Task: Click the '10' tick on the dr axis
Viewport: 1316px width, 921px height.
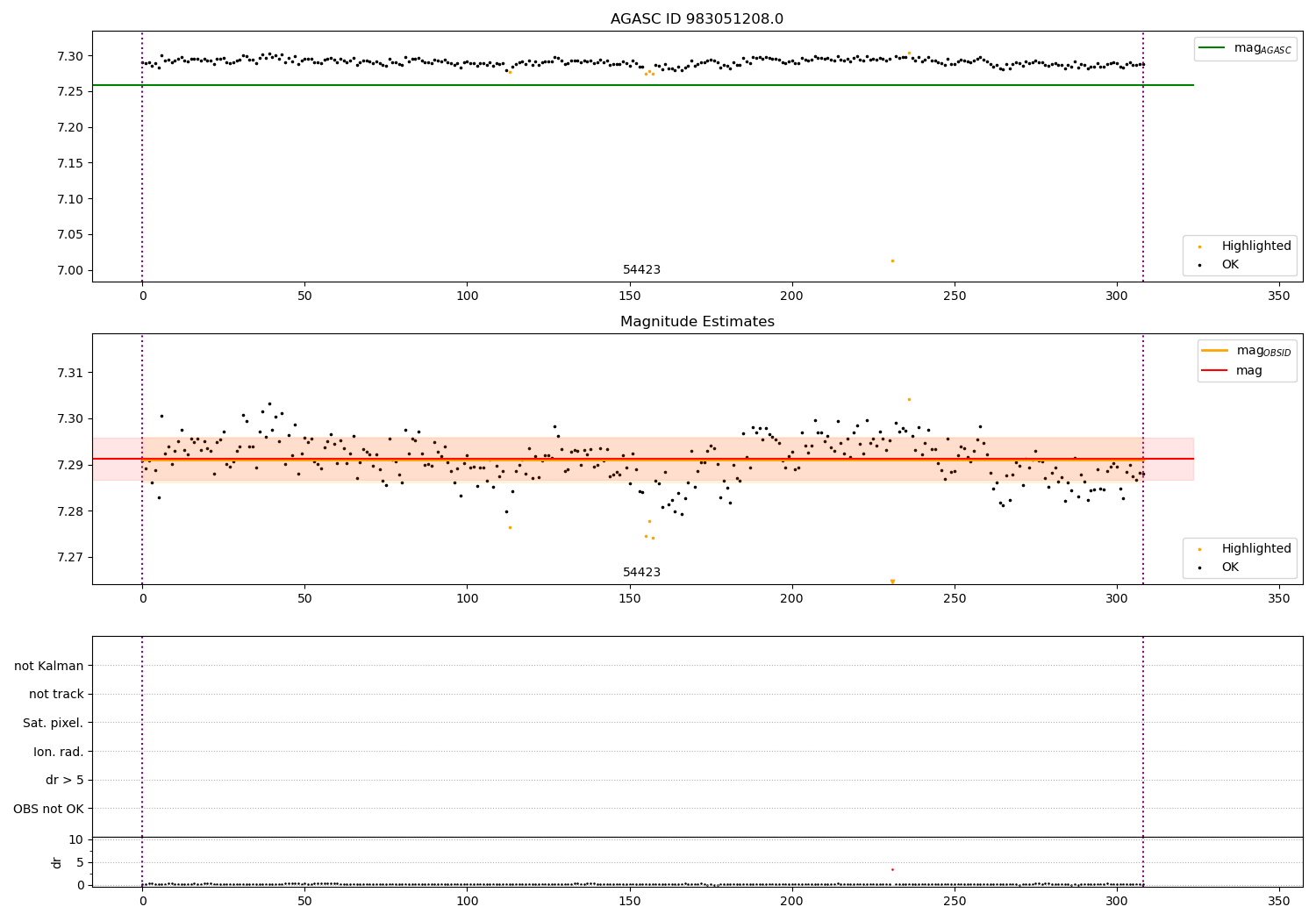Action: 76,839
